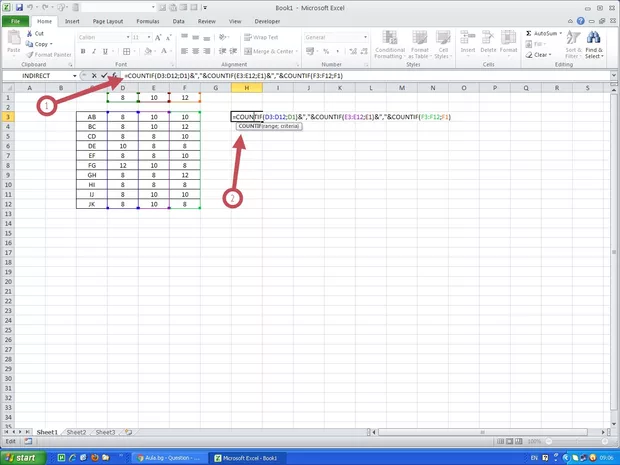Click the AutoSum sigma icon
620x465 pixels.
pos(529,33)
